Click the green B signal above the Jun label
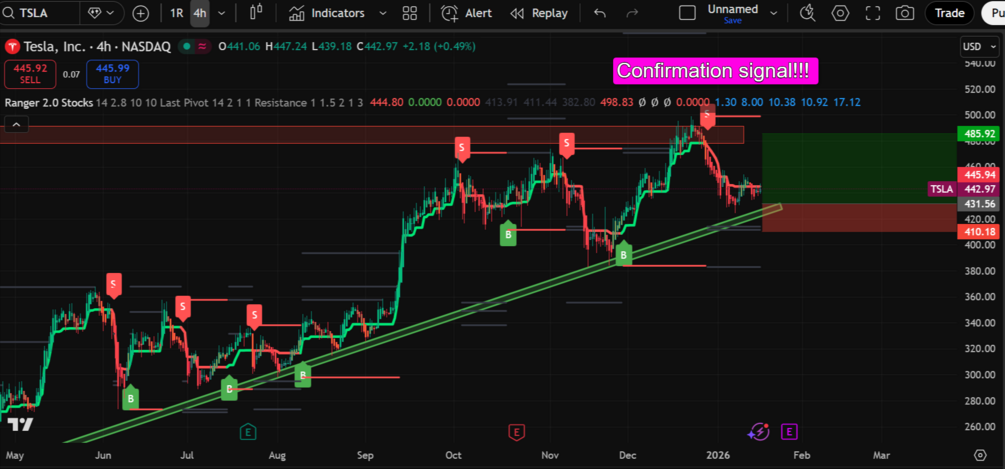Image resolution: width=1005 pixels, height=469 pixels. tap(130, 399)
